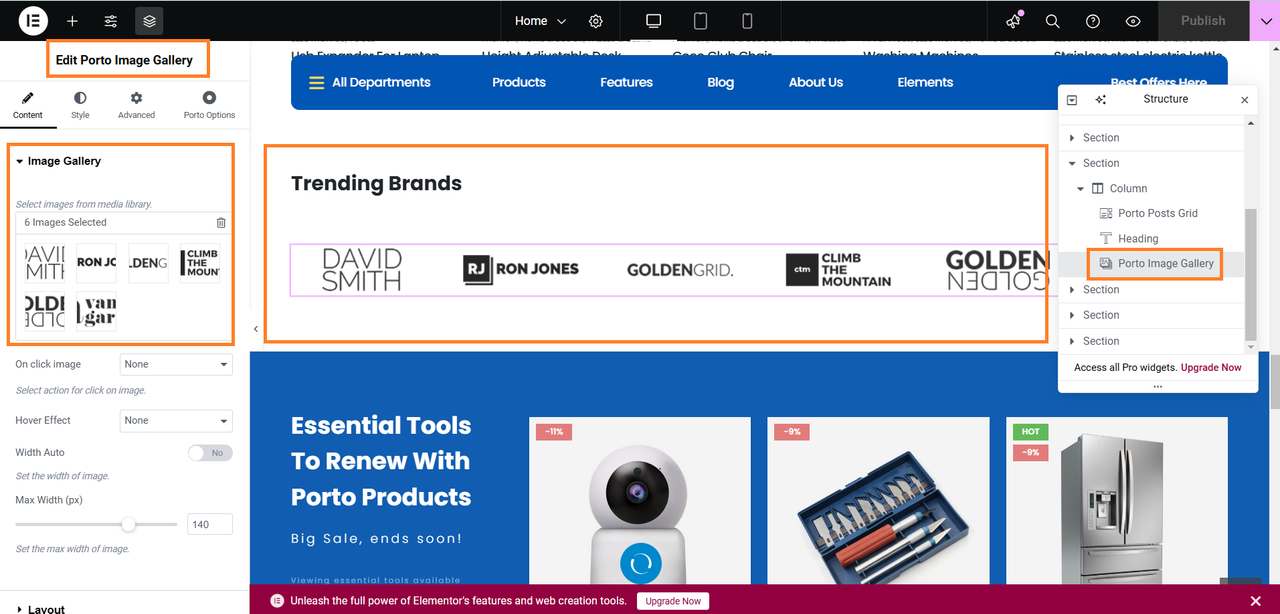Dismiss the bottom Elementor banner
The width and height of the screenshot is (1280, 614).
point(1256,601)
